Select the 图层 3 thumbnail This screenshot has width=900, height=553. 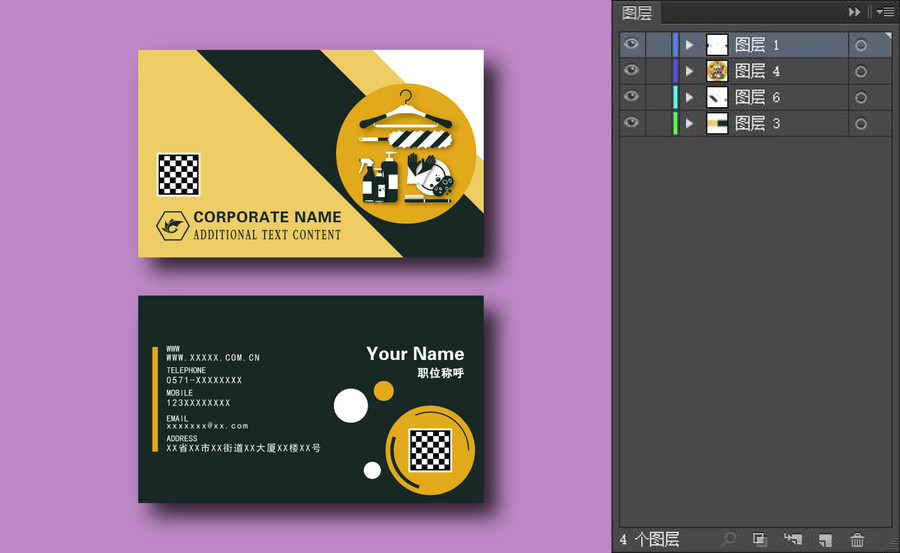tap(717, 123)
